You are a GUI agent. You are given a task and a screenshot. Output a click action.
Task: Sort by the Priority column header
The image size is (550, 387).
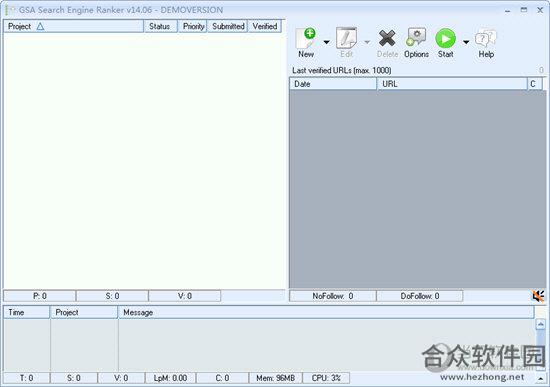point(193,26)
